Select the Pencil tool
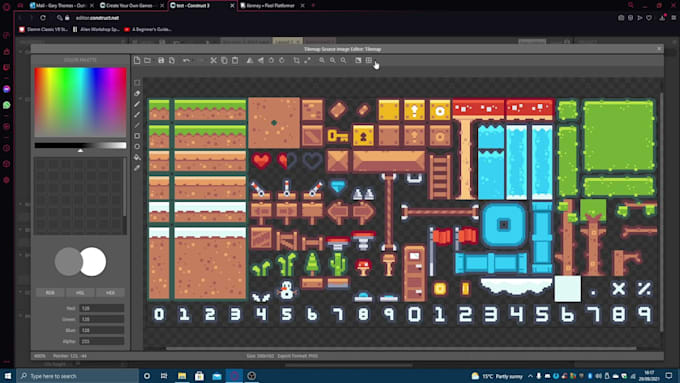 click(x=137, y=104)
